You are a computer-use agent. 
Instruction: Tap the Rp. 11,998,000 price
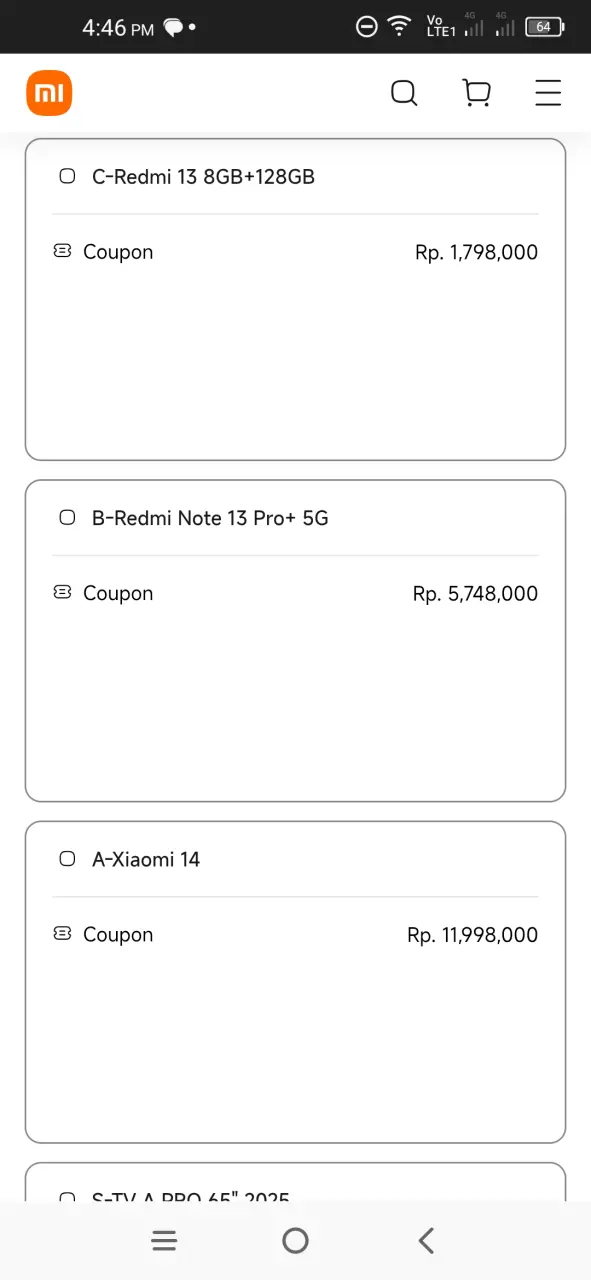pyautogui.click(x=472, y=935)
